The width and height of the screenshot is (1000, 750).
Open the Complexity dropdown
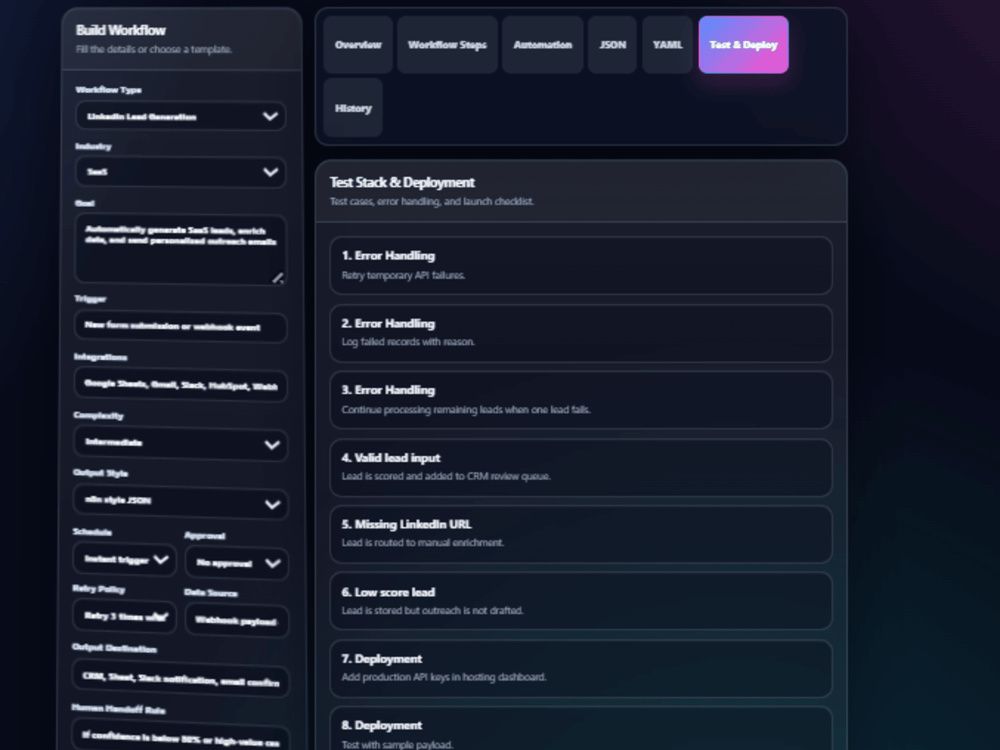[180, 443]
